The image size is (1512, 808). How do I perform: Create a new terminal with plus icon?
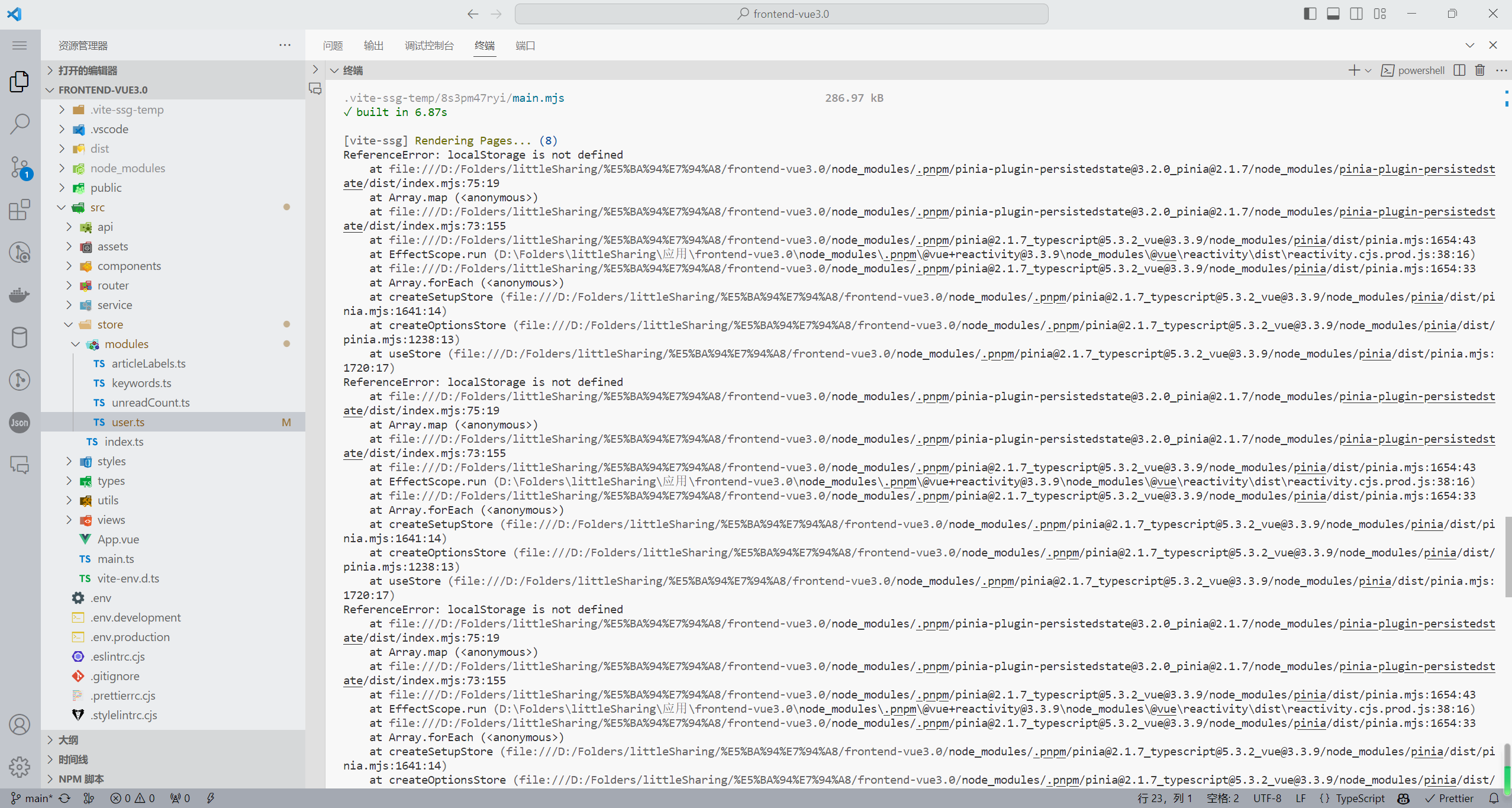coord(1353,70)
